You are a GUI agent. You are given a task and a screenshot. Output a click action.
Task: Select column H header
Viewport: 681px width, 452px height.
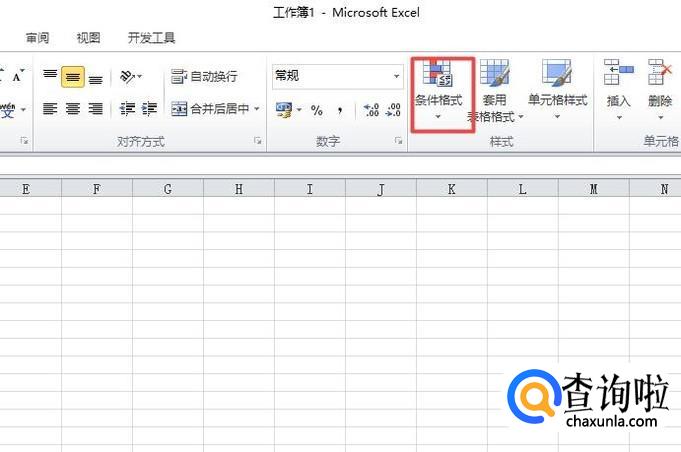pyautogui.click(x=239, y=189)
